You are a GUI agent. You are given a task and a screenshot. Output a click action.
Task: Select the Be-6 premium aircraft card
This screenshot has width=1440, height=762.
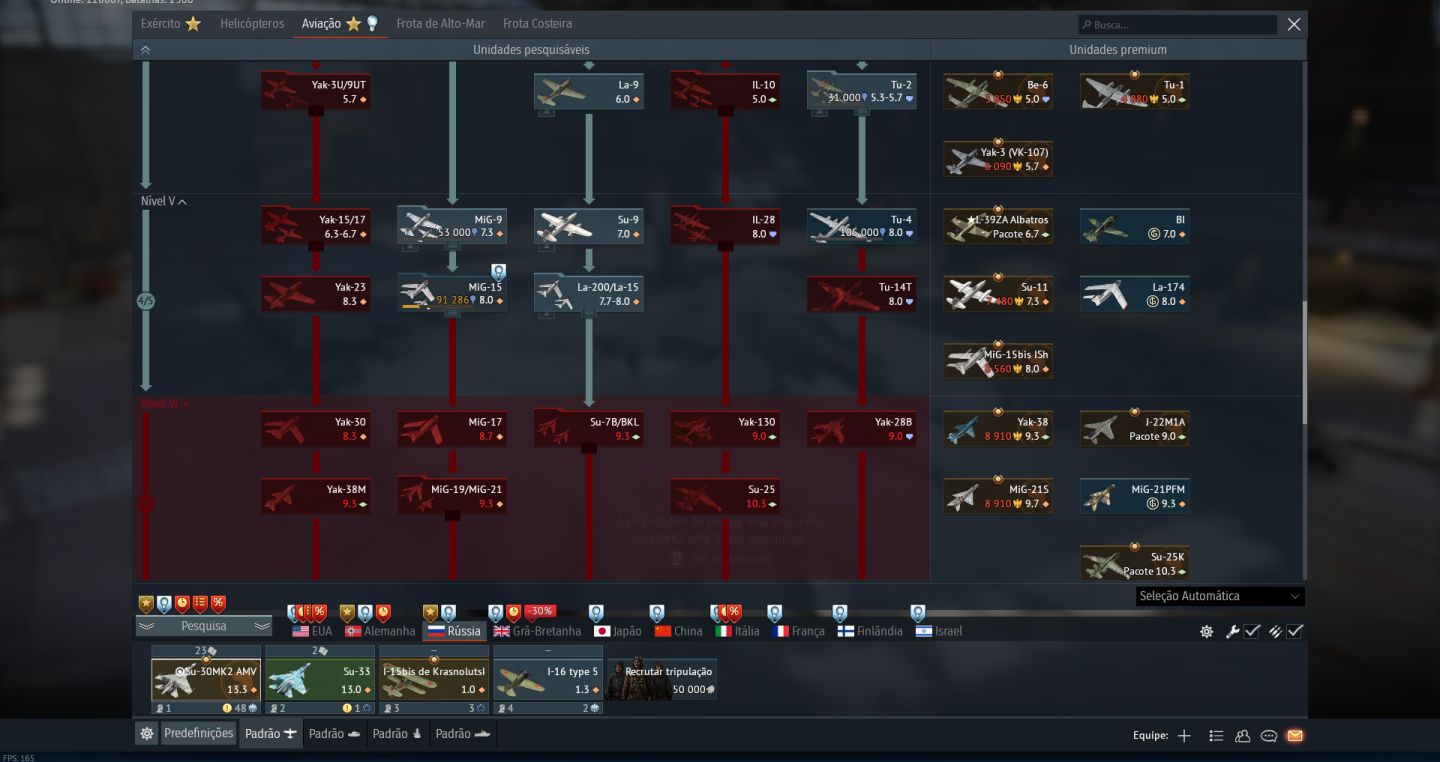998,91
